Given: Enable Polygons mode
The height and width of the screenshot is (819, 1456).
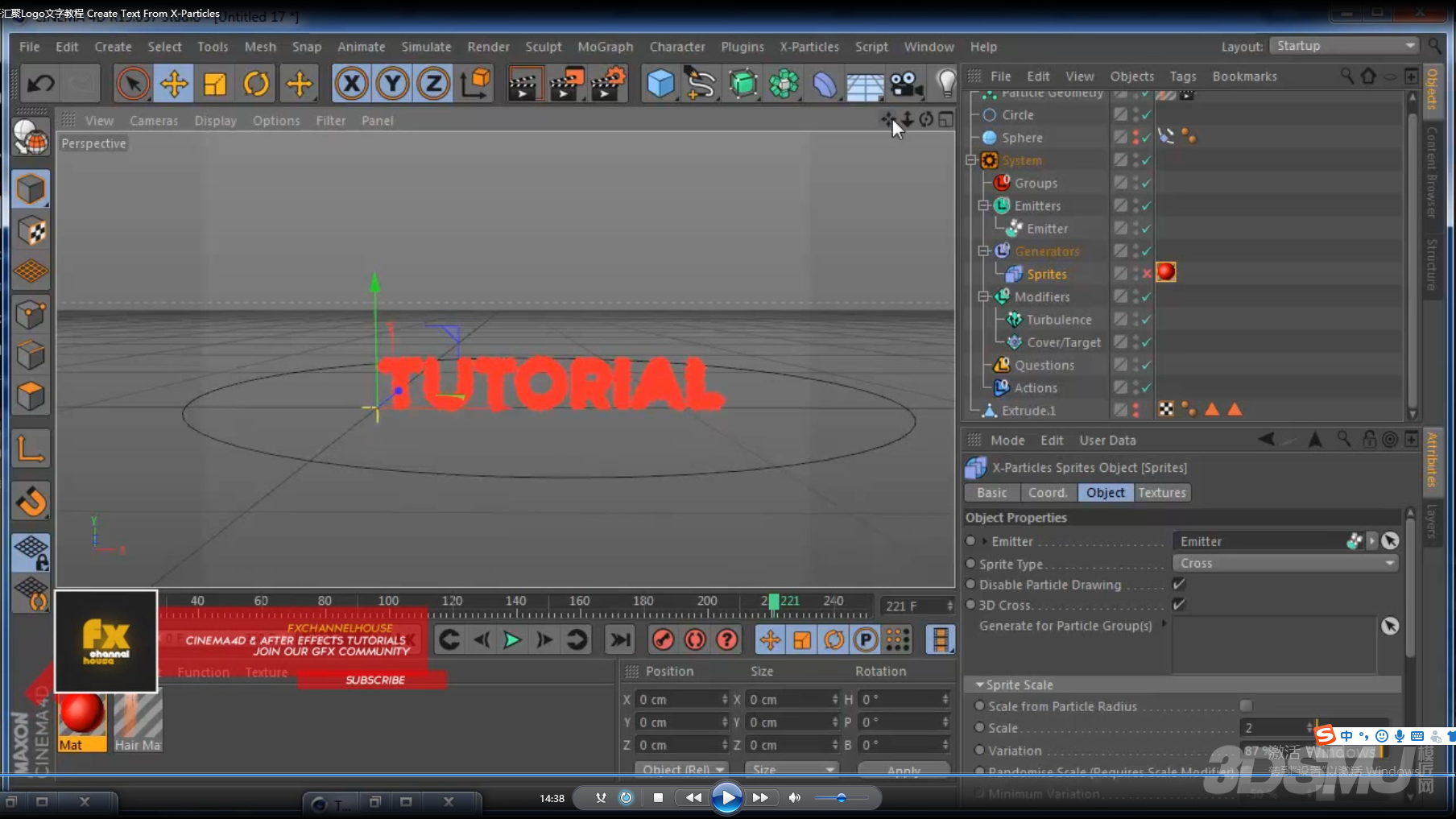Looking at the screenshot, I should (31, 397).
